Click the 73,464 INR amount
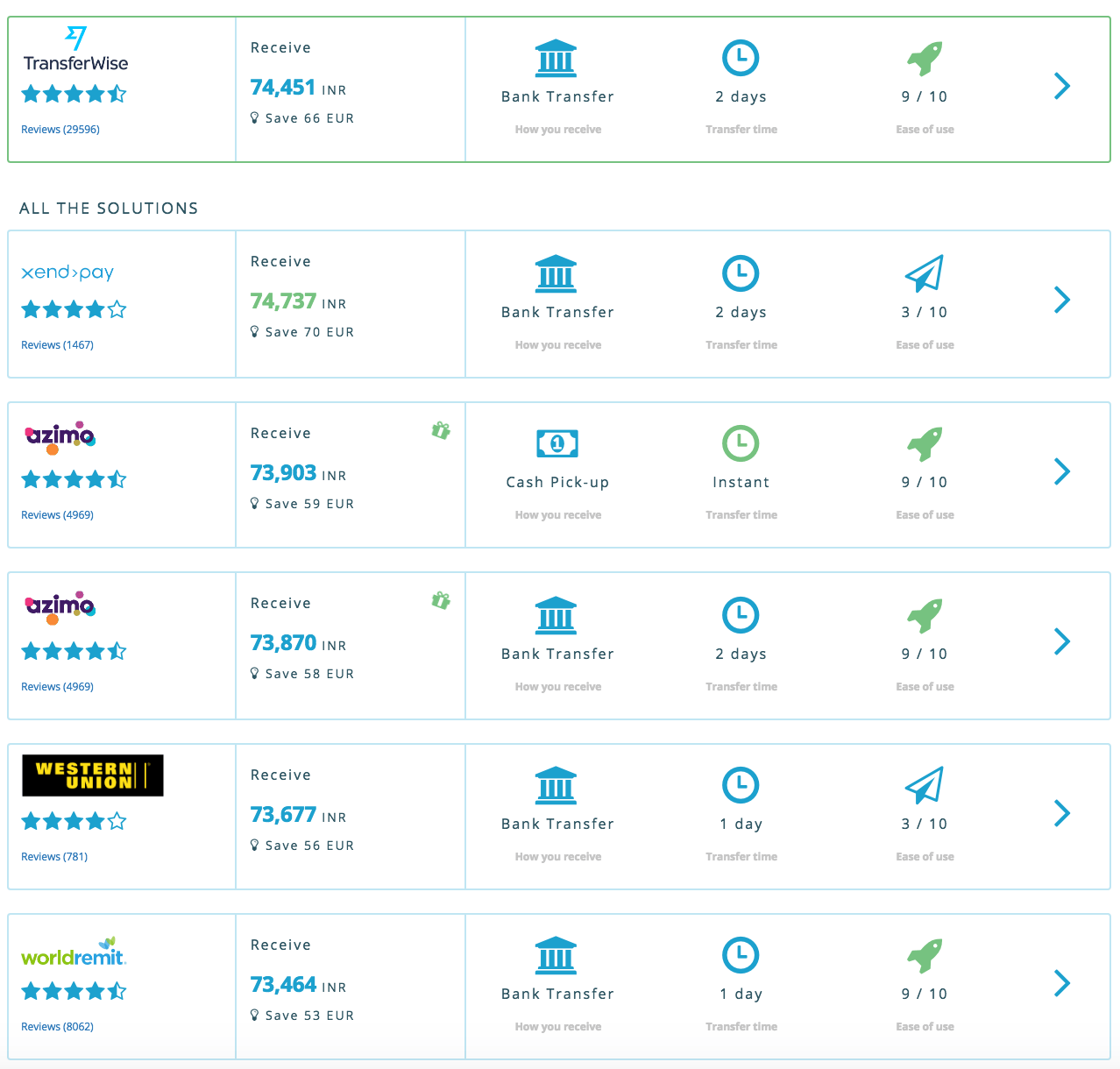 coord(298,985)
